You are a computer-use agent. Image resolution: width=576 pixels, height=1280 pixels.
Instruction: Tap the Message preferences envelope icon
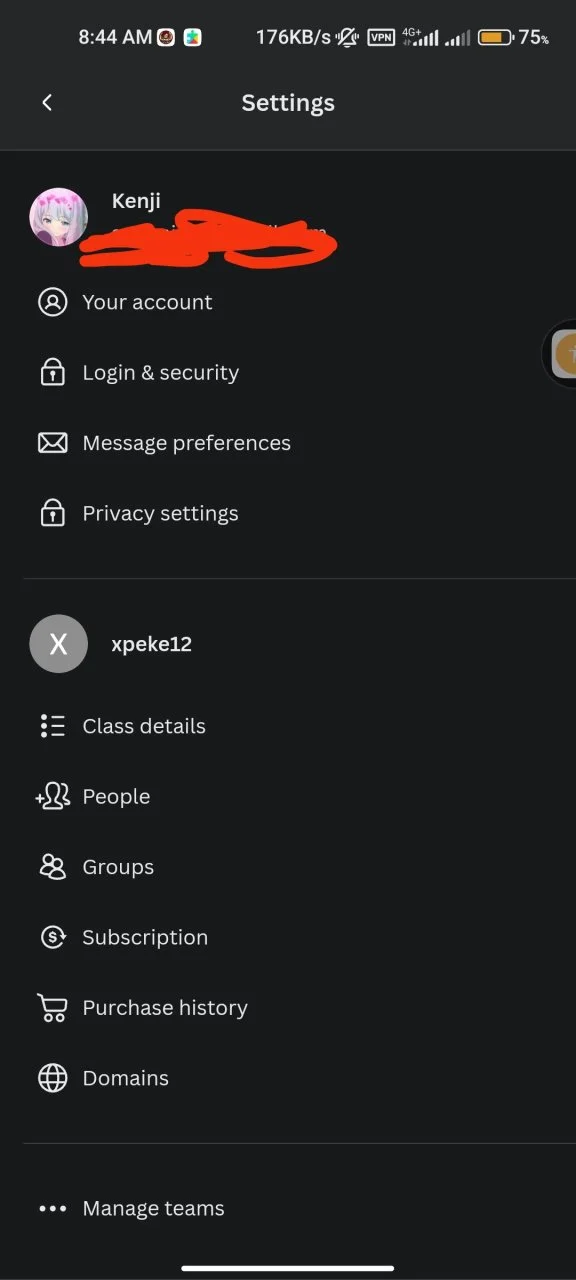(x=52, y=443)
